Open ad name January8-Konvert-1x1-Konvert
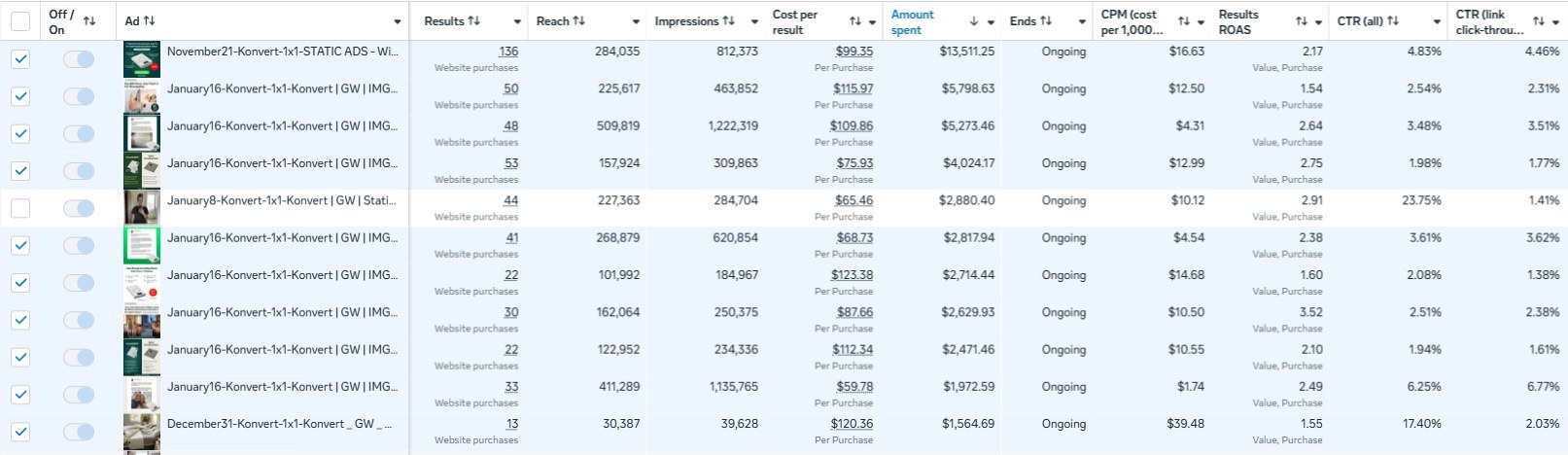 pyautogui.click(x=282, y=200)
